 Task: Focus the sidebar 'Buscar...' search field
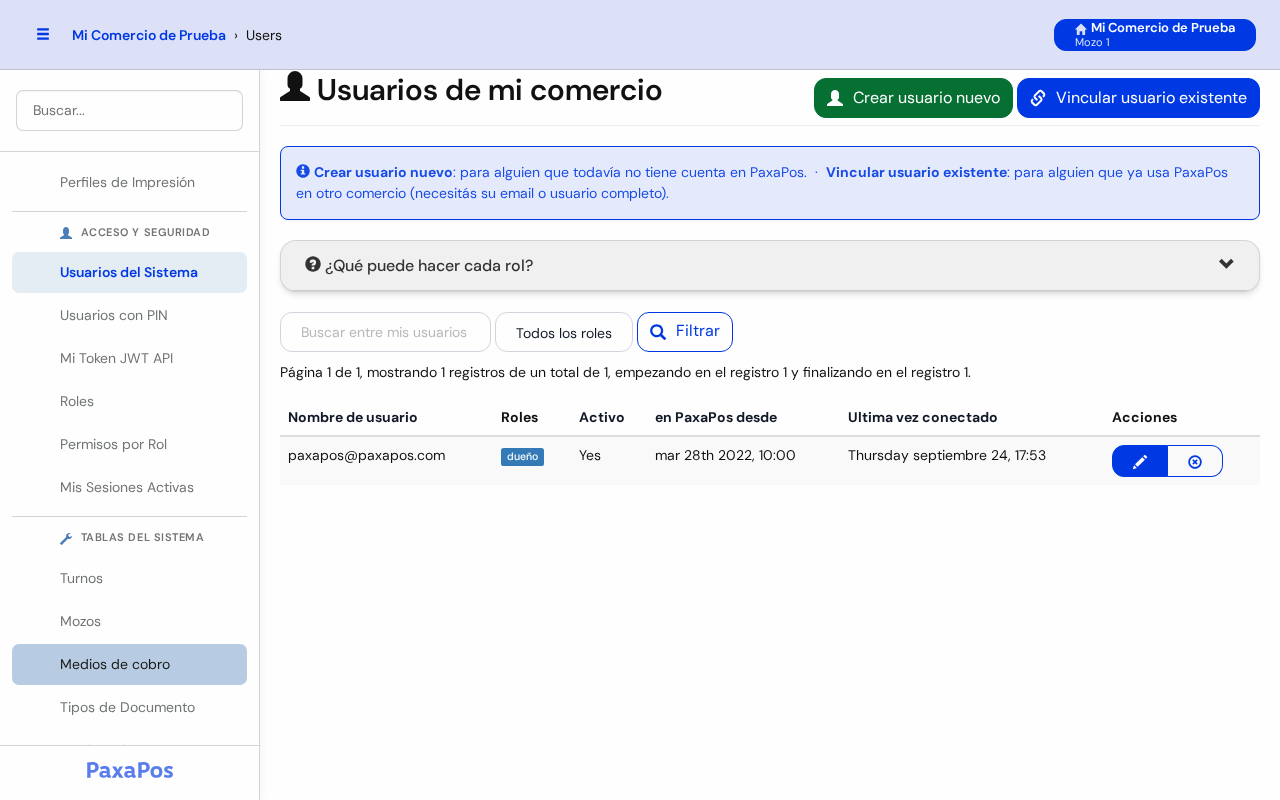click(129, 110)
